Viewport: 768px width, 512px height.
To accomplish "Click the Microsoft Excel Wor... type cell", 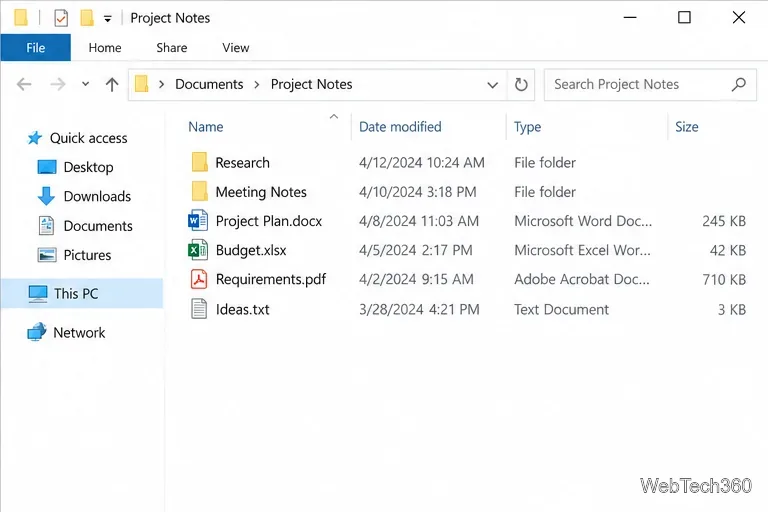I will 582,250.
